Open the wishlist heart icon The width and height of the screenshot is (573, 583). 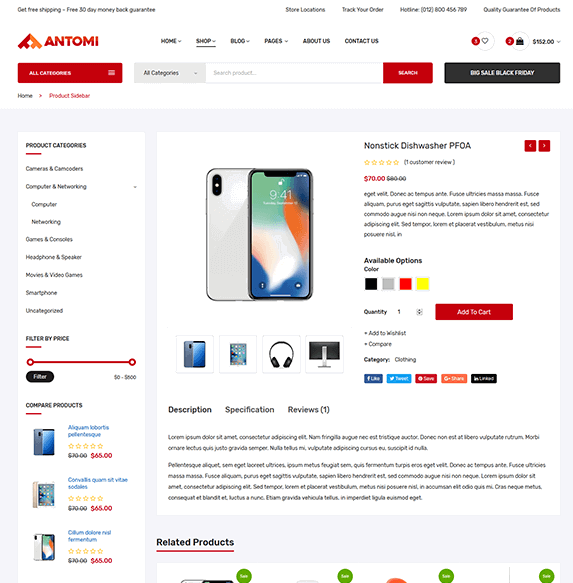click(485, 41)
